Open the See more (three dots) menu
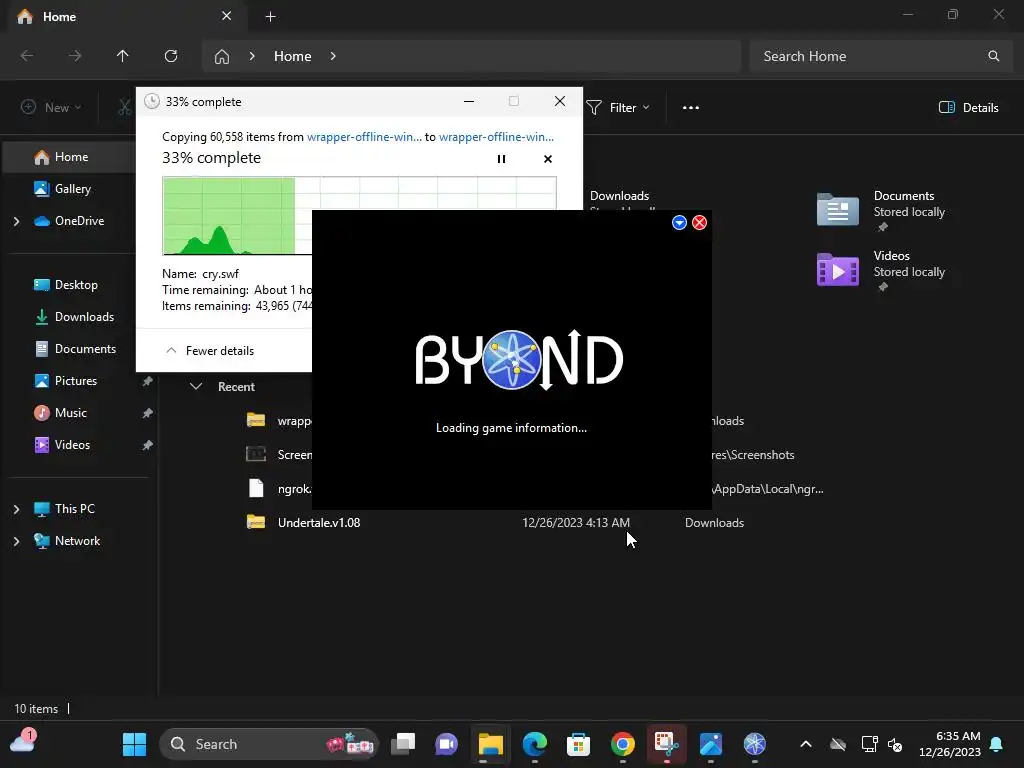Image resolution: width=1024 pixels, height=768 pixels. coord(691,108)
